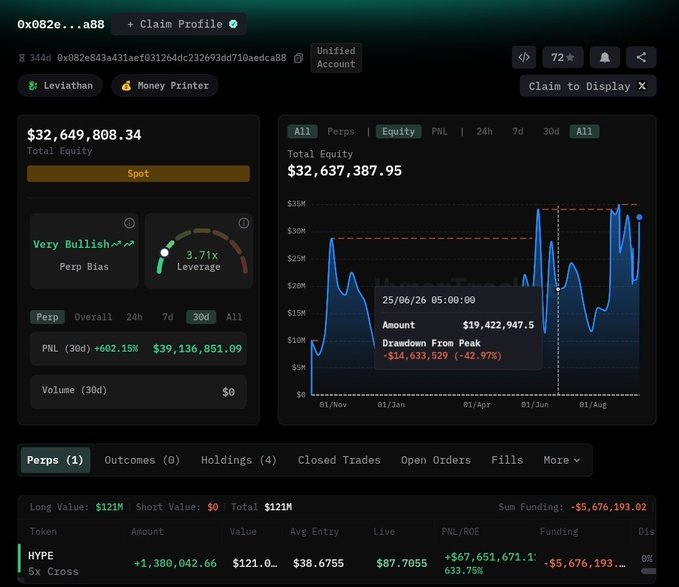Switch PNL period to 7d in left panel

point(168,317)
